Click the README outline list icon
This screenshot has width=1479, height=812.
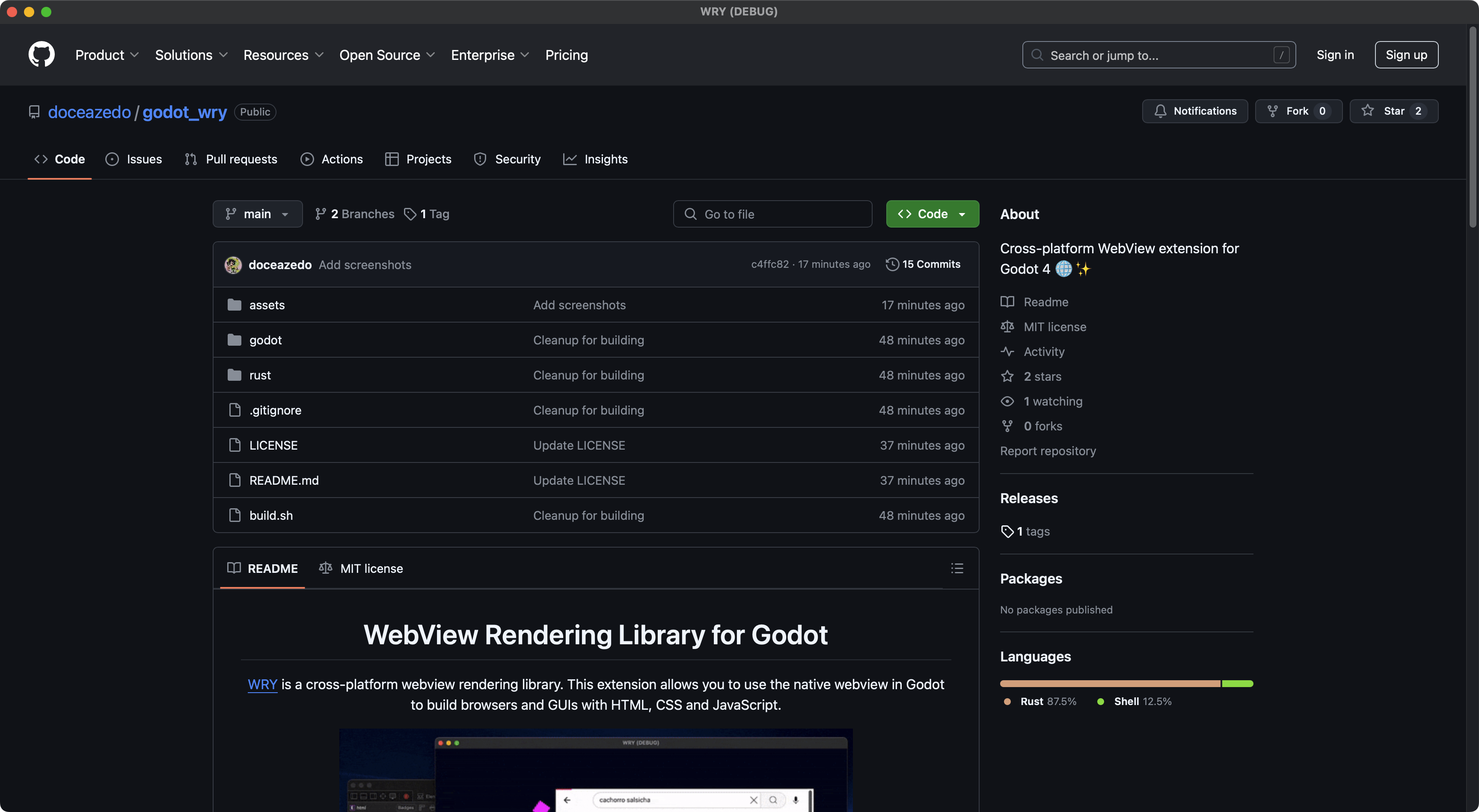(x=956, y=568)
